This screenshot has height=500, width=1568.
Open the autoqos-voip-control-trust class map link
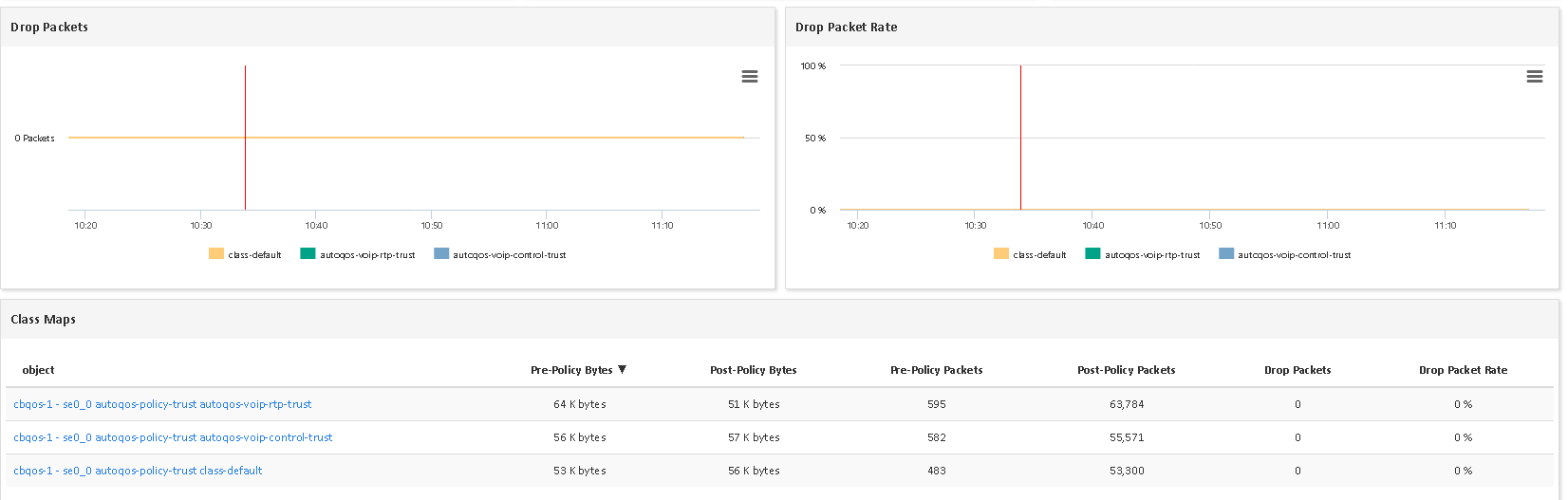(173, 437)
